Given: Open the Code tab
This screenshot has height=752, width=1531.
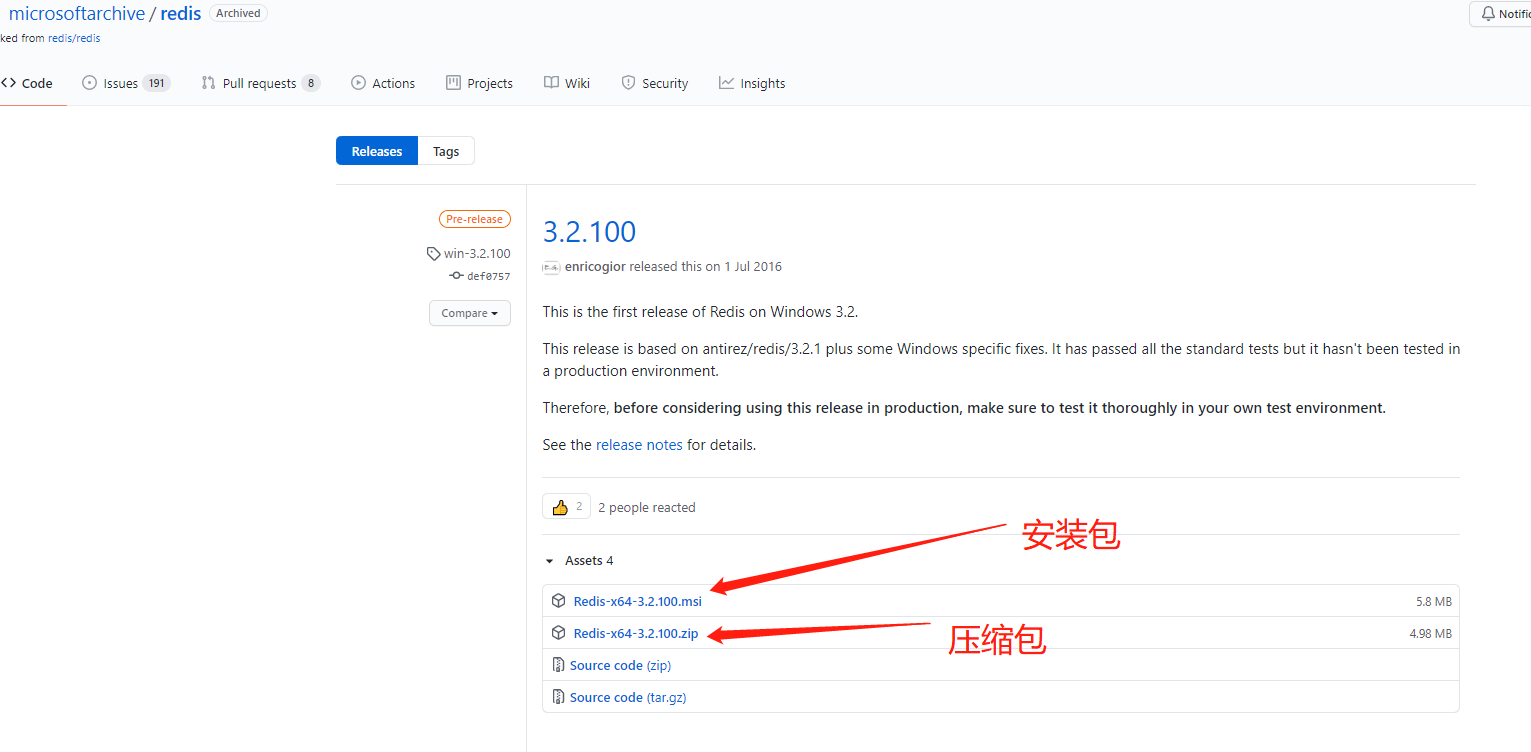Looking at the screenshot, I should click(x=27, y=83).
